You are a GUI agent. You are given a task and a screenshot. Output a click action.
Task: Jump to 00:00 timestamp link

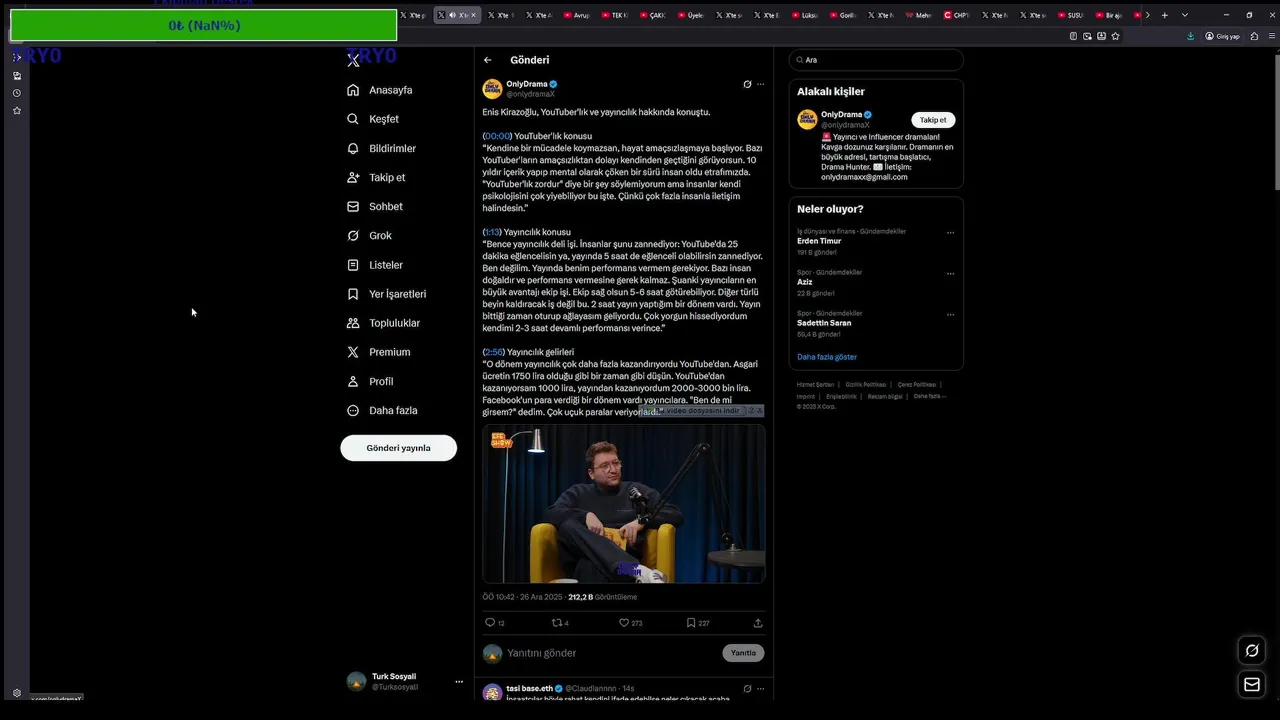pos(497,136)
